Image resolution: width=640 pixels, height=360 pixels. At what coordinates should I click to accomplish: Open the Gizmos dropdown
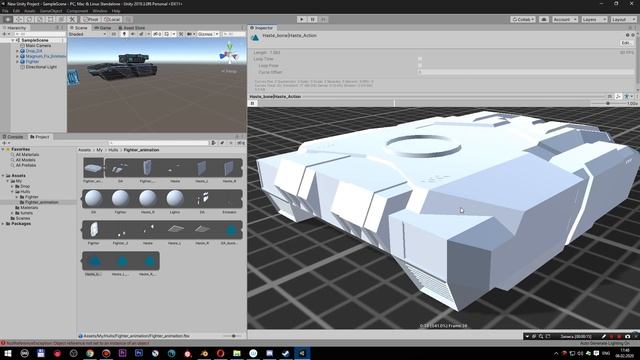click(x=208, y=34)
